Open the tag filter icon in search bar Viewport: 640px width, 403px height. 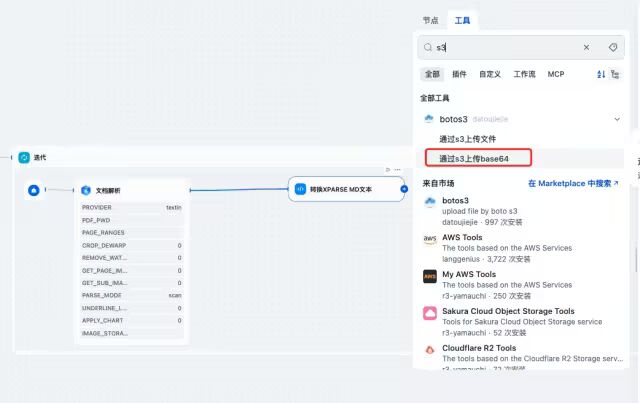click(613, 47)
